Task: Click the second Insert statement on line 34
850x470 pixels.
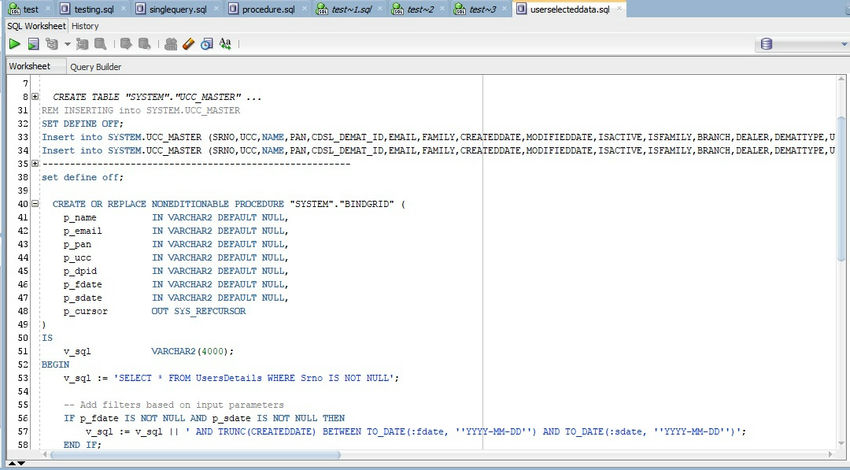Action: (438, 150)
